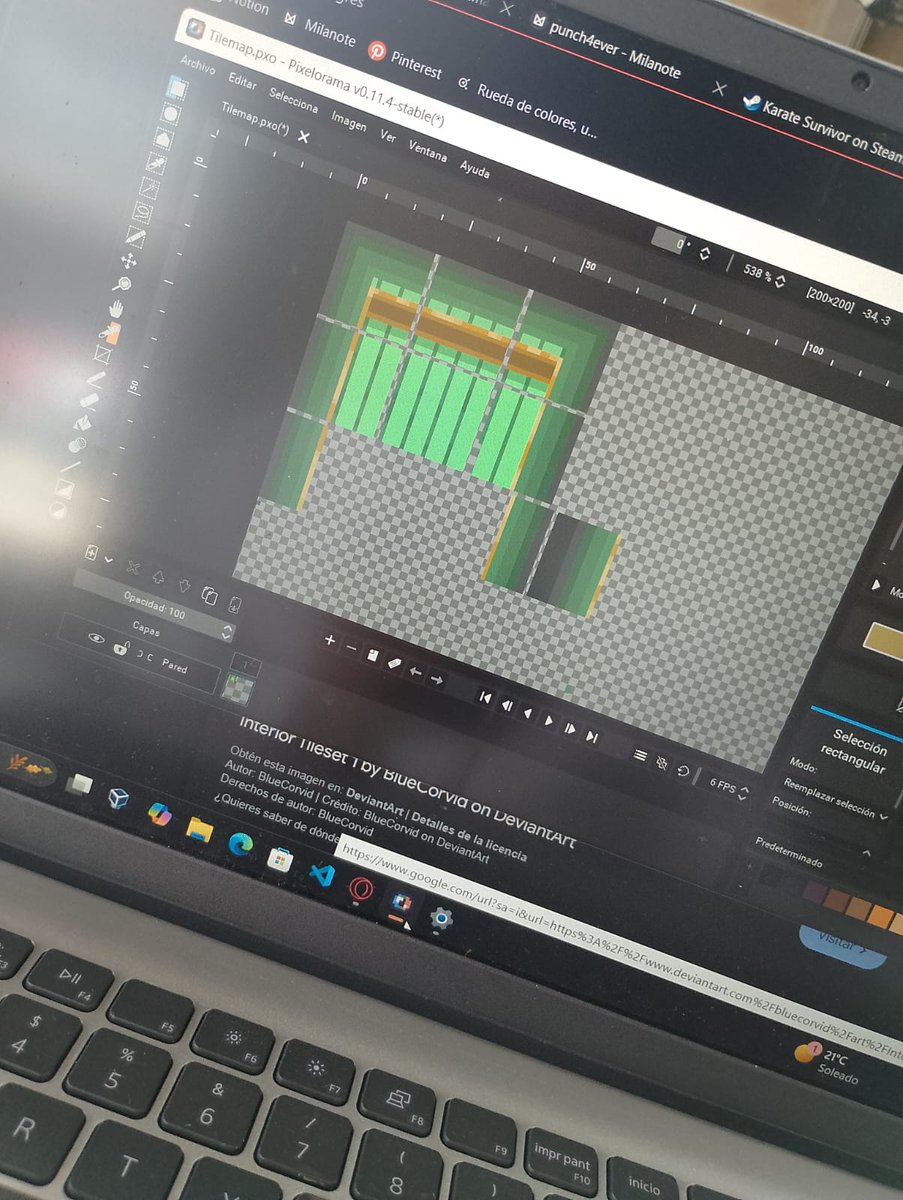Open the DeviantArt source link

click(377, 799)
